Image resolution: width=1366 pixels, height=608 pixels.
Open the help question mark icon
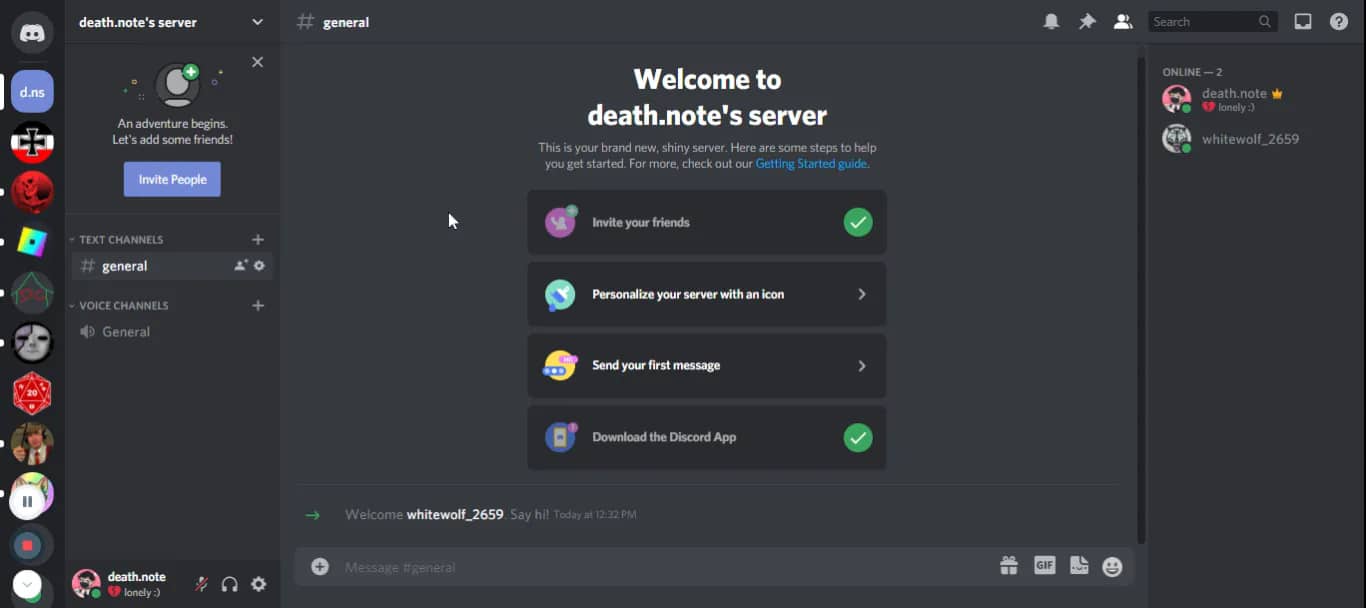(x=1339, y=21)
